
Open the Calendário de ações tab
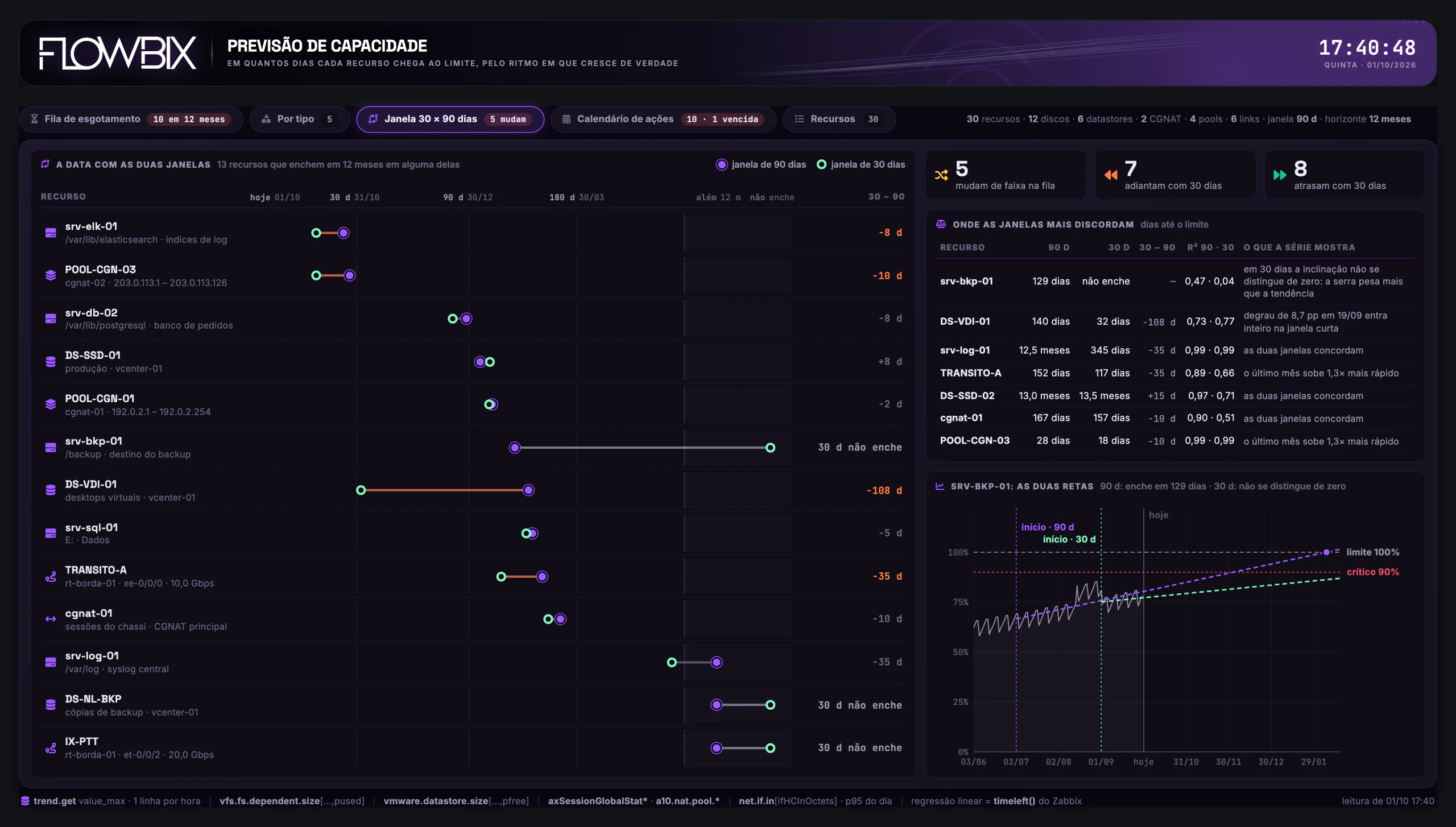[663, 119]
